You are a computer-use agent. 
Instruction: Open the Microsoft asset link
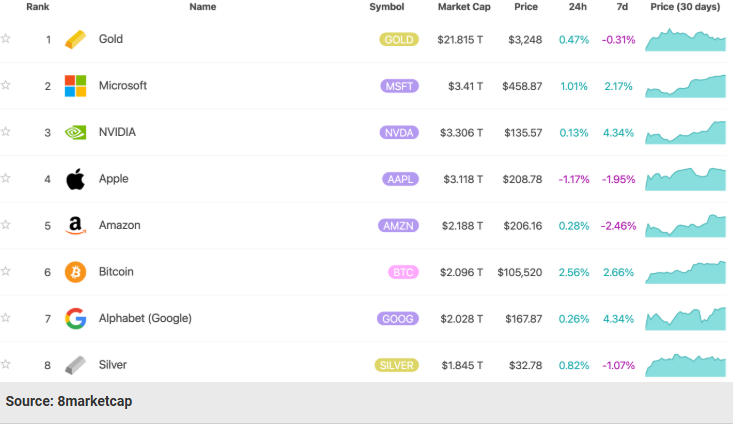pyautogui.click(x=122, y=86)
